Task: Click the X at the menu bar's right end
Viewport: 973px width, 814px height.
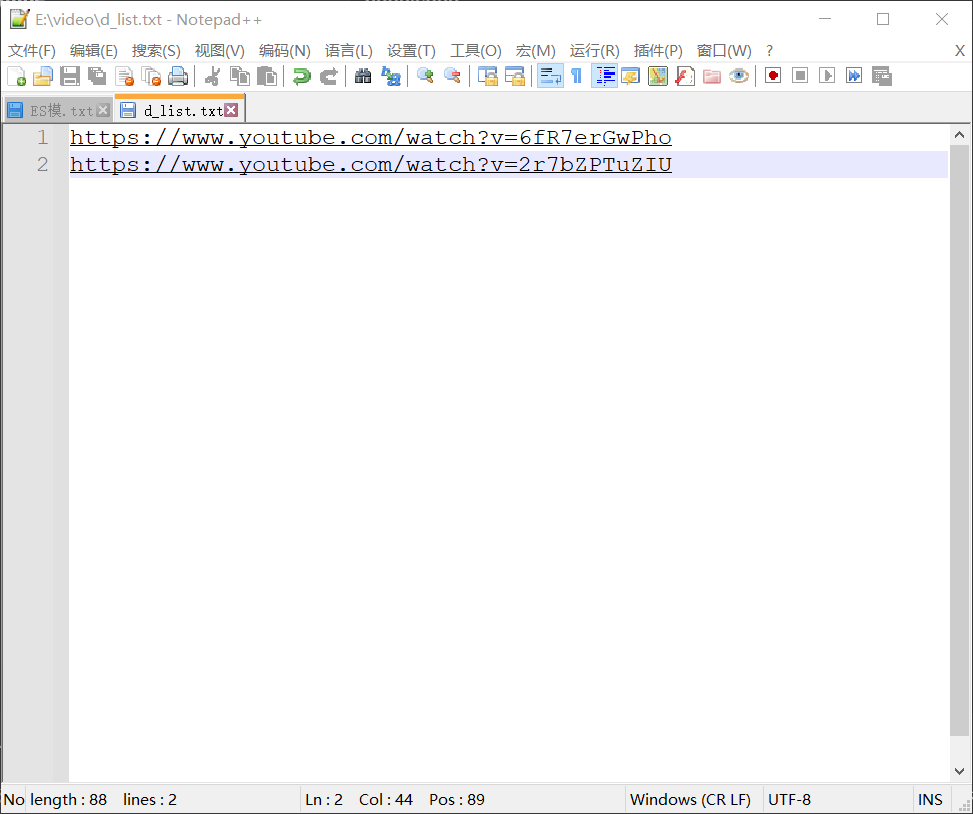Action: coord(959,51)
